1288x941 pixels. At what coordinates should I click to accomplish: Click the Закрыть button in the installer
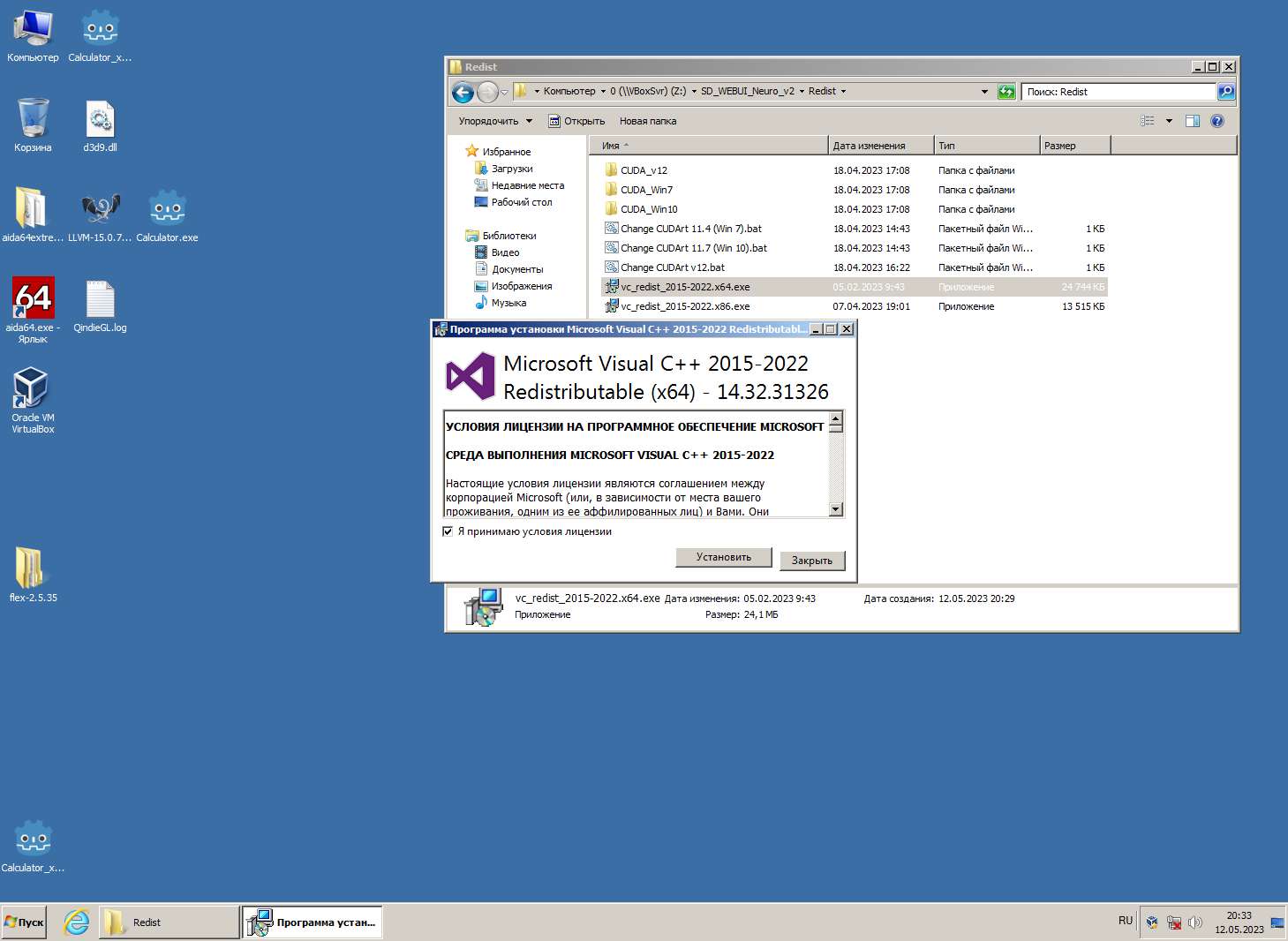pos(812,561)
